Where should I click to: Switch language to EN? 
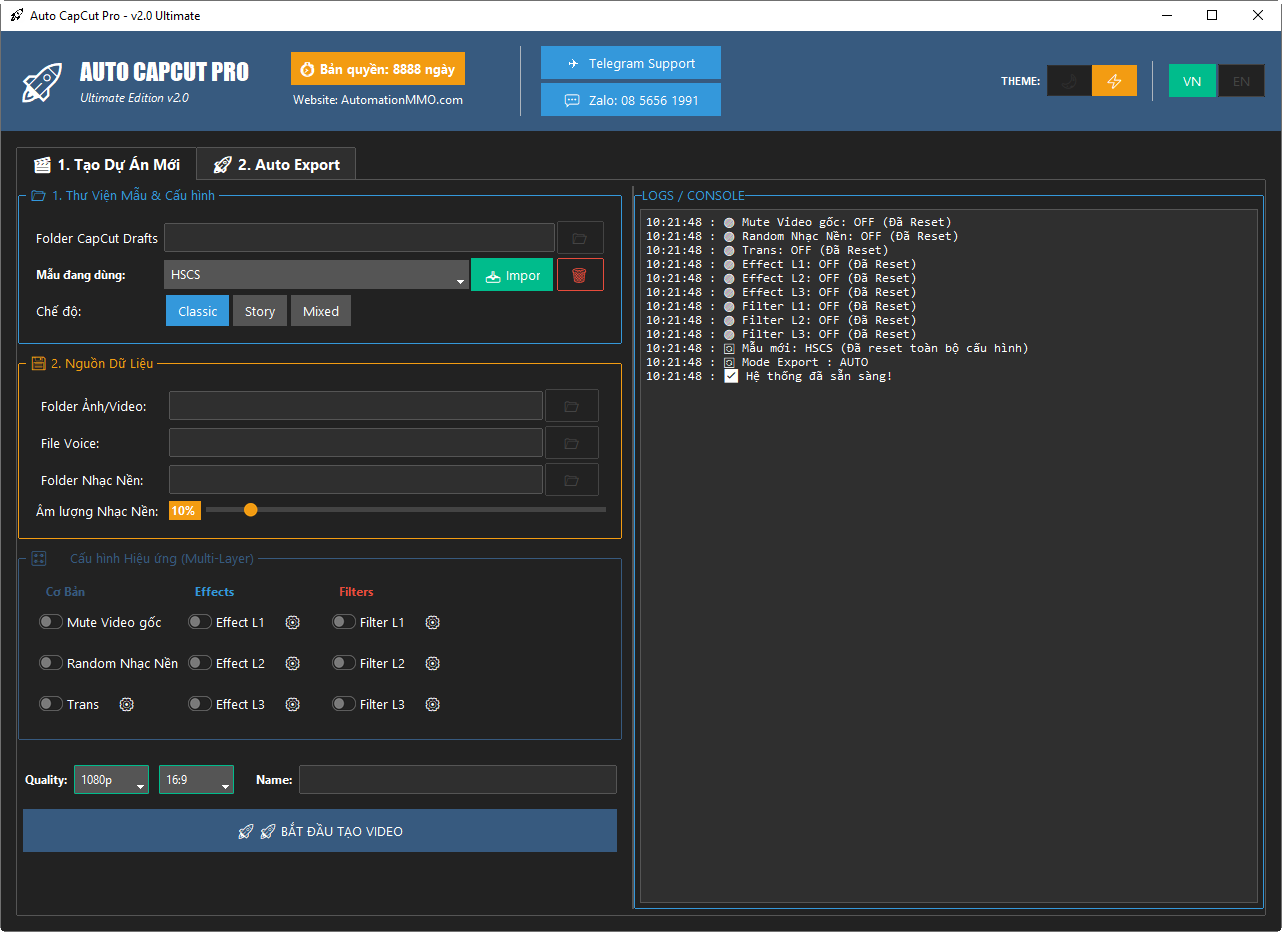[x=1241, y=81]
